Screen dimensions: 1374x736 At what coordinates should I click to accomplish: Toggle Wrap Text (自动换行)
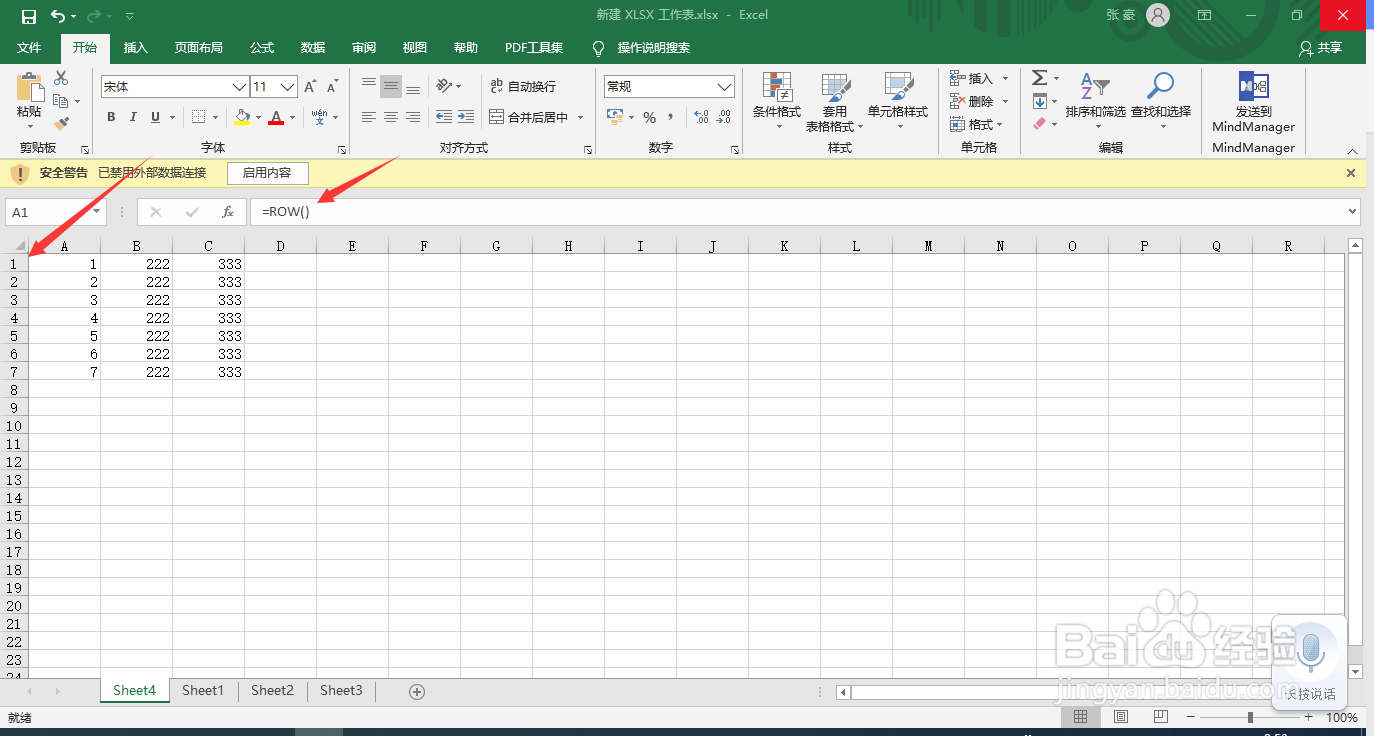(523, 87)
